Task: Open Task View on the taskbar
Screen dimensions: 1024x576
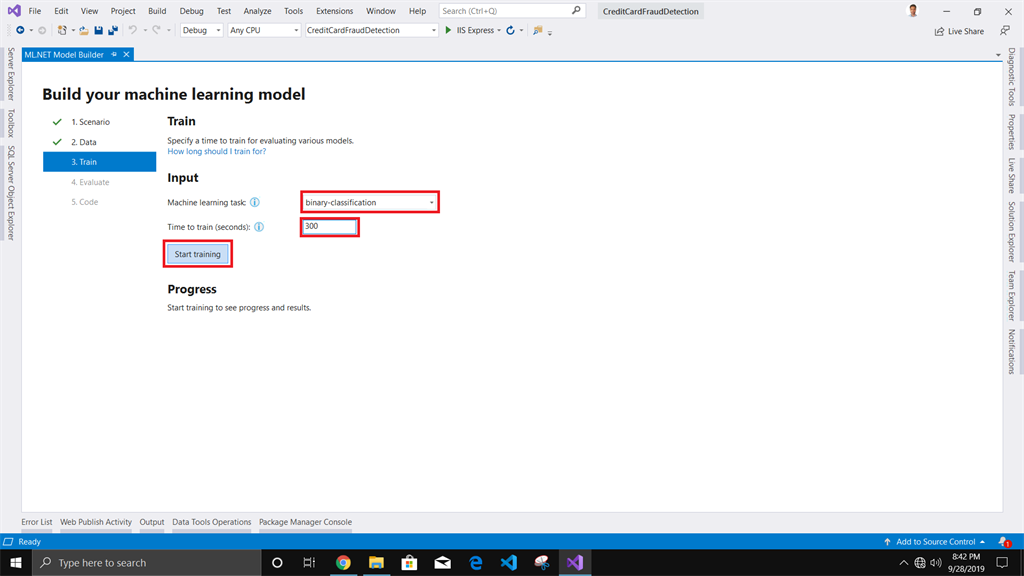Action: 310,562
